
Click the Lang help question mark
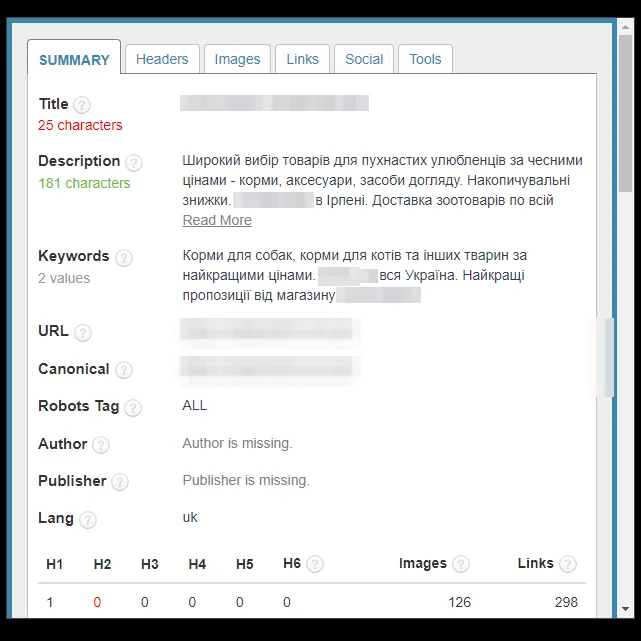[x=87, y=520]
